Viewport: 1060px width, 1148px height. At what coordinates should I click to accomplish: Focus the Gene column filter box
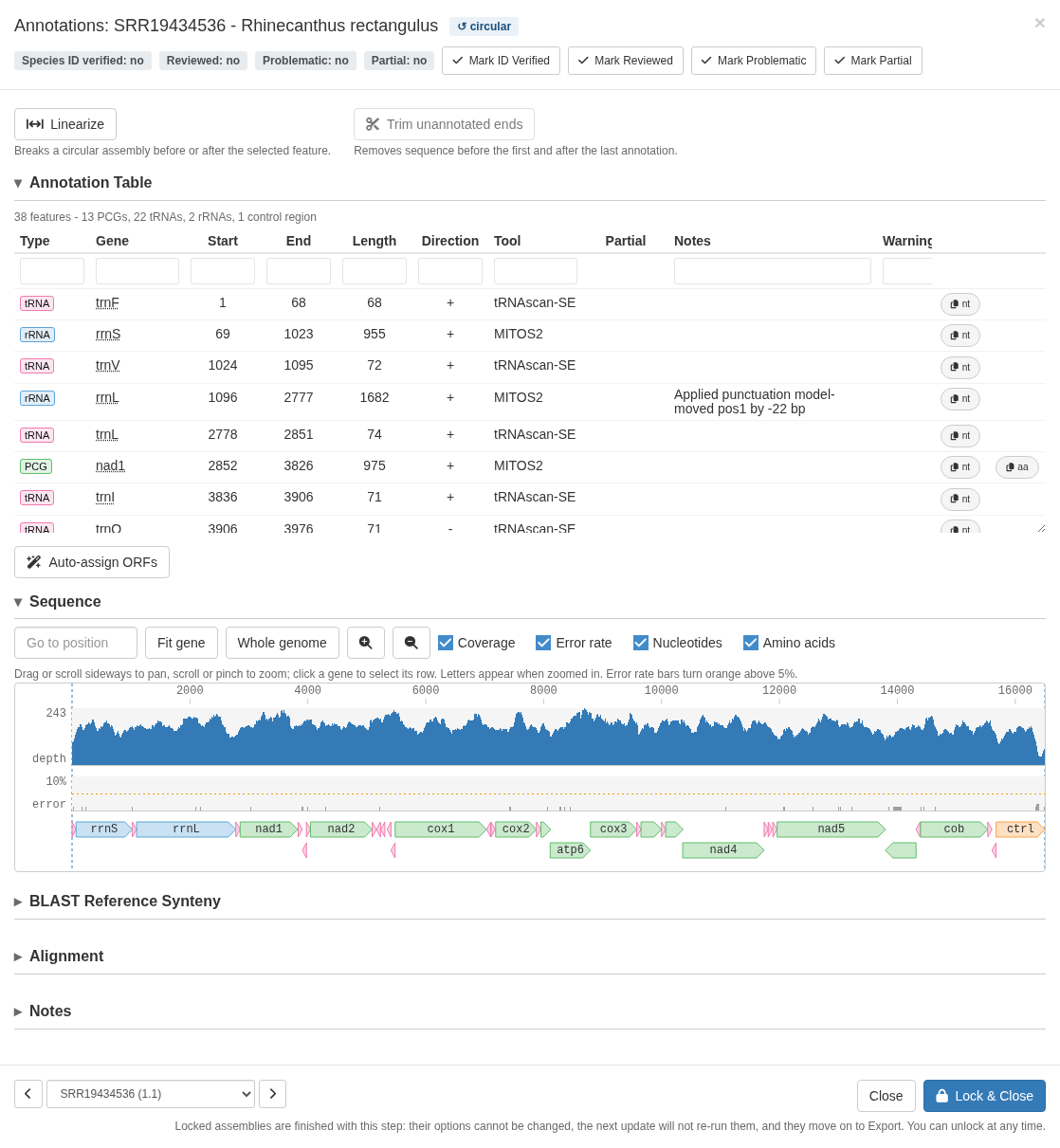(137, 271)
